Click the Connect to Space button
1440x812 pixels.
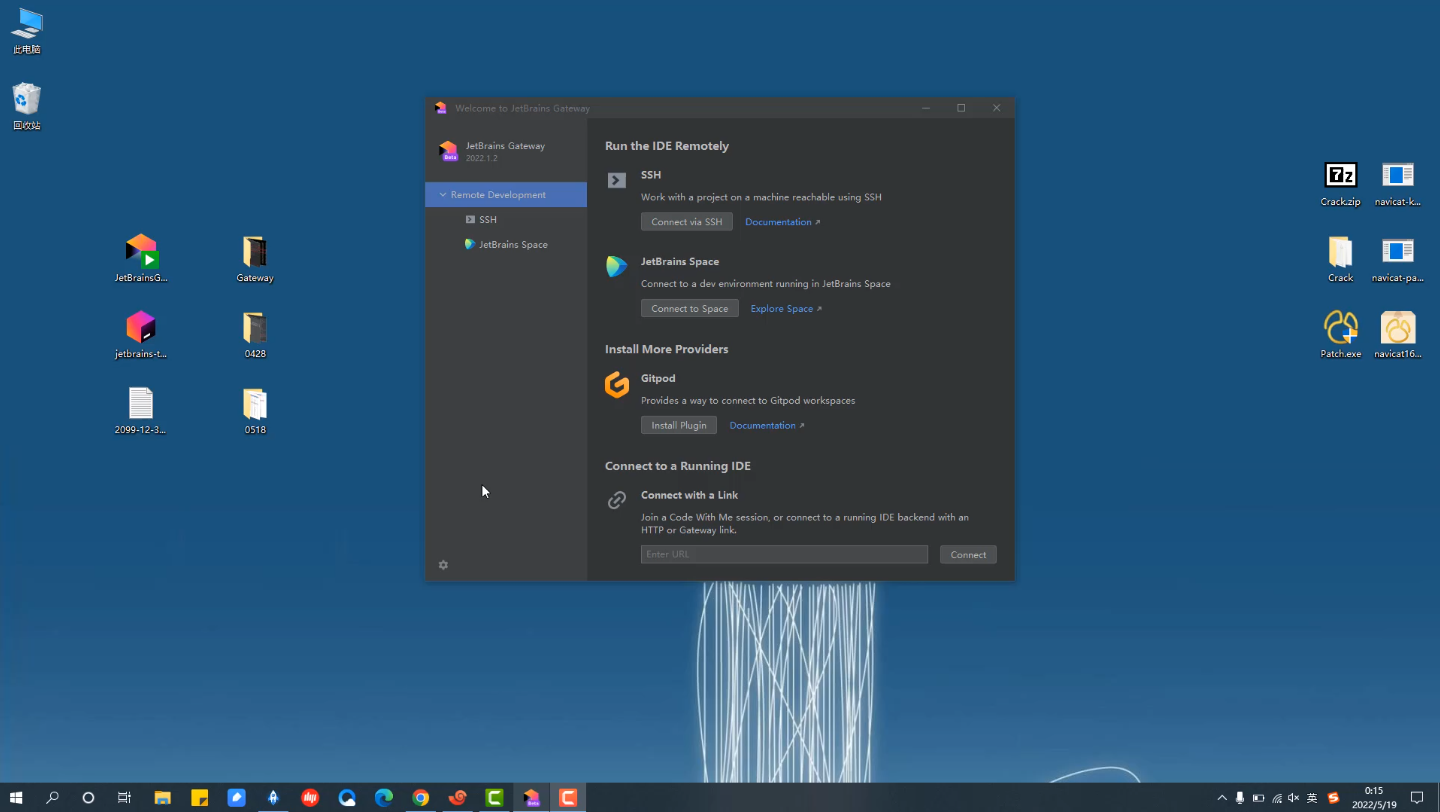click(690, 308)
